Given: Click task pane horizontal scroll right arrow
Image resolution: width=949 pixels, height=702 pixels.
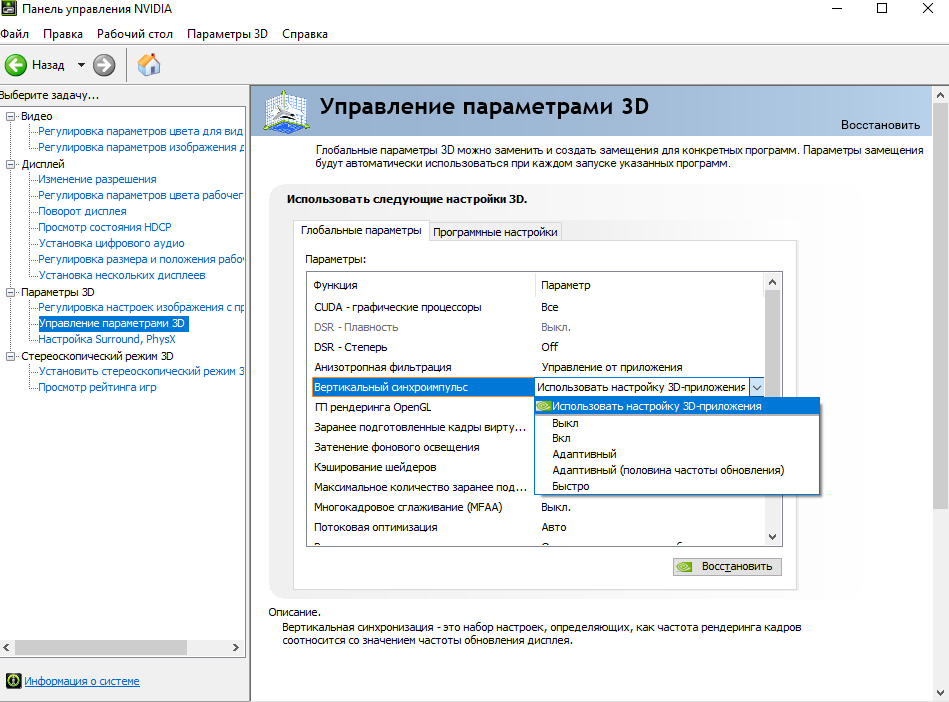Looking at the screenshot, I should tap(235, 648).
